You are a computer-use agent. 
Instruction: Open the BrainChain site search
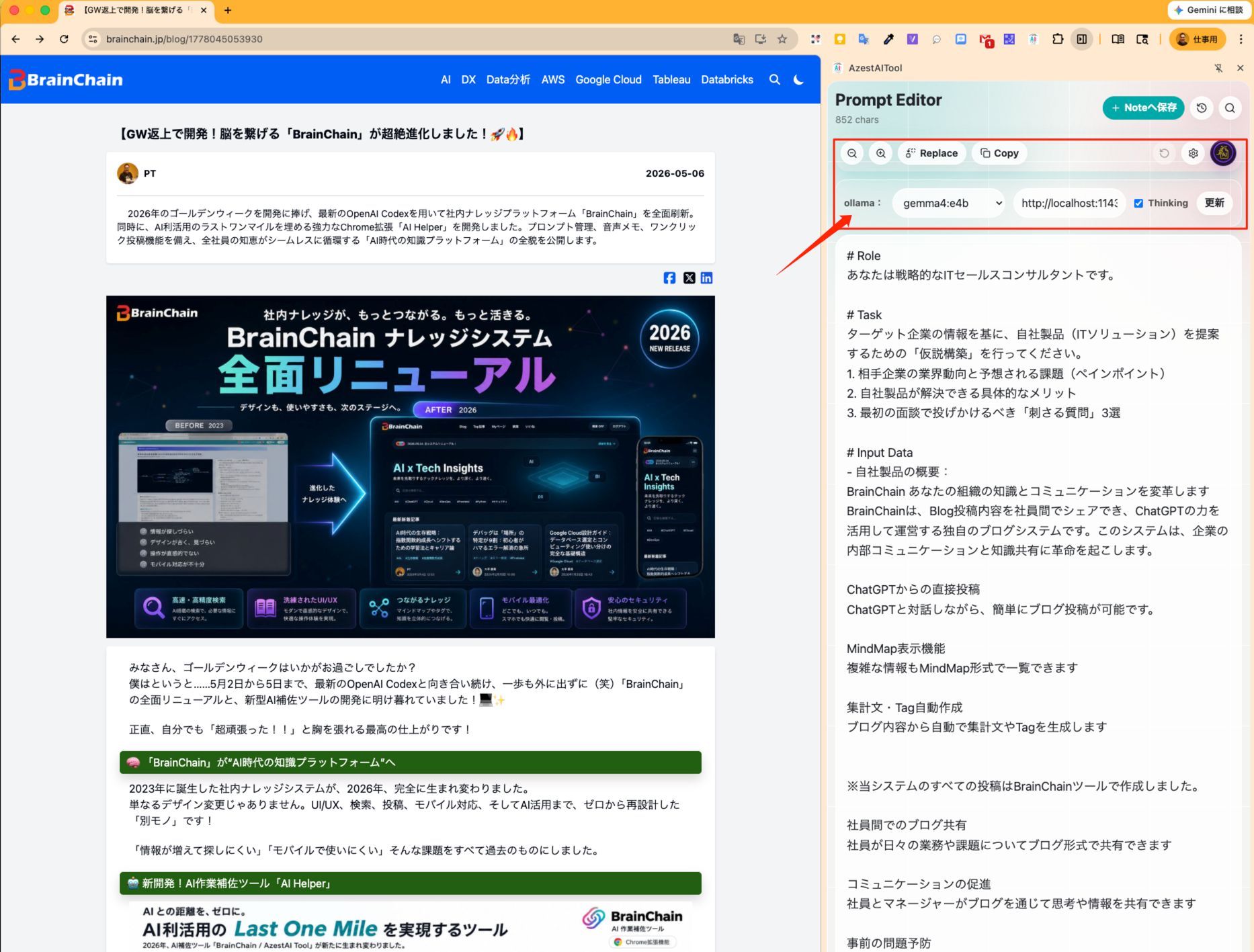click(x=775, y=79)
